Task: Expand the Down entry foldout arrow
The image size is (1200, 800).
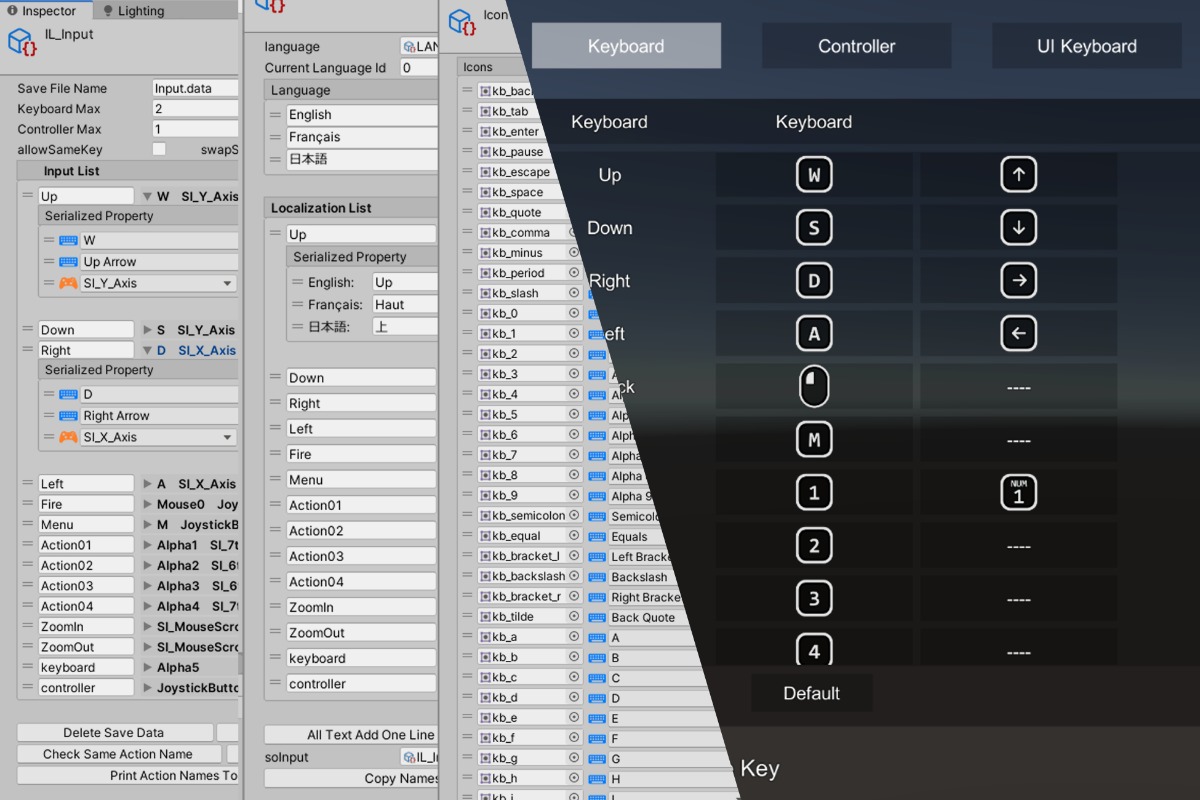Action: point(148,330)
